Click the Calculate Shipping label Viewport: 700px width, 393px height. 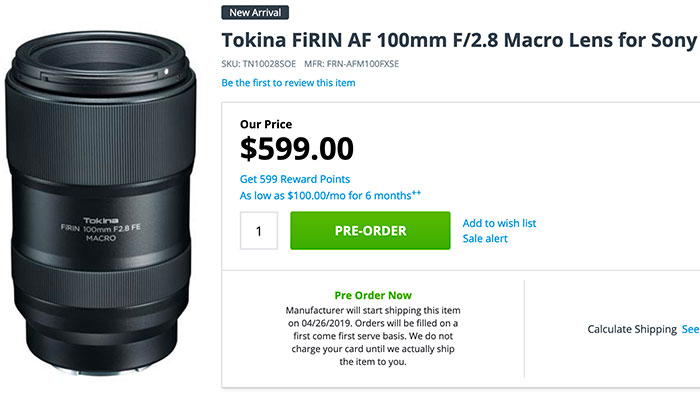click(632, 329)
